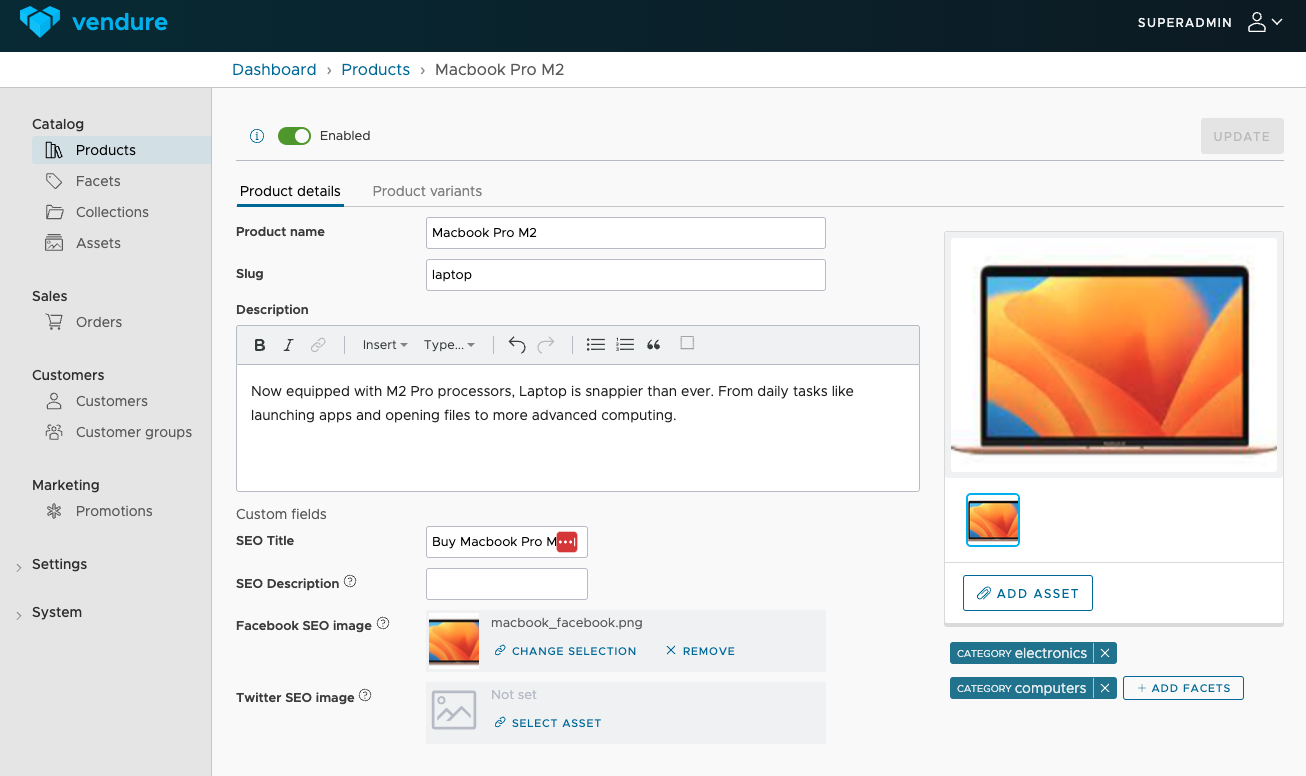
Task: Go to Dashboard breadcrumb
Action: 274,69
